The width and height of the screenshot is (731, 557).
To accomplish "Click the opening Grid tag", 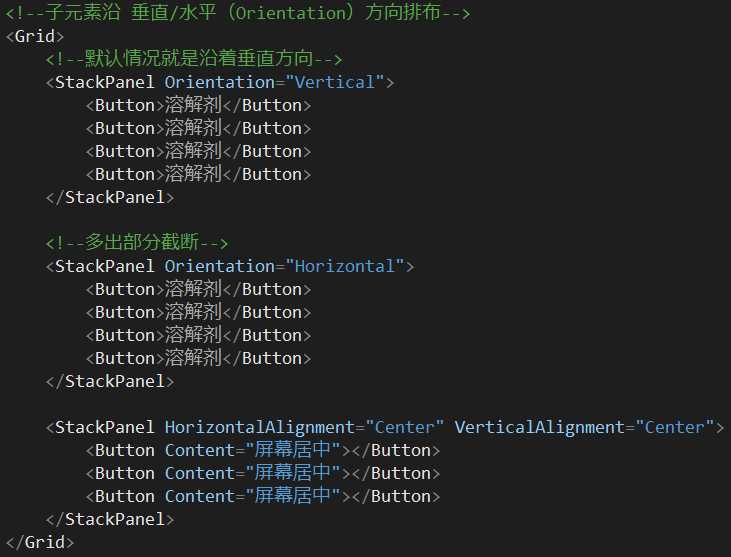I will pos(35,37).
